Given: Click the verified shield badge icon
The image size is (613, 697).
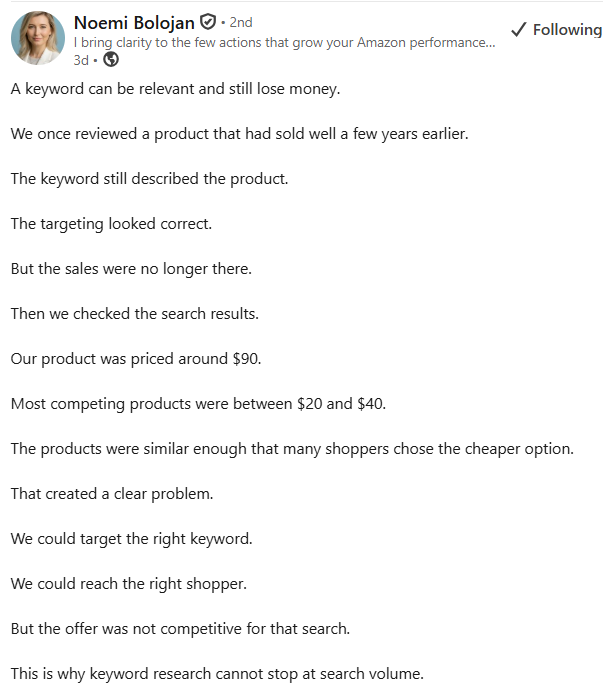Looking at the screenshot, I should click(208, 22).
